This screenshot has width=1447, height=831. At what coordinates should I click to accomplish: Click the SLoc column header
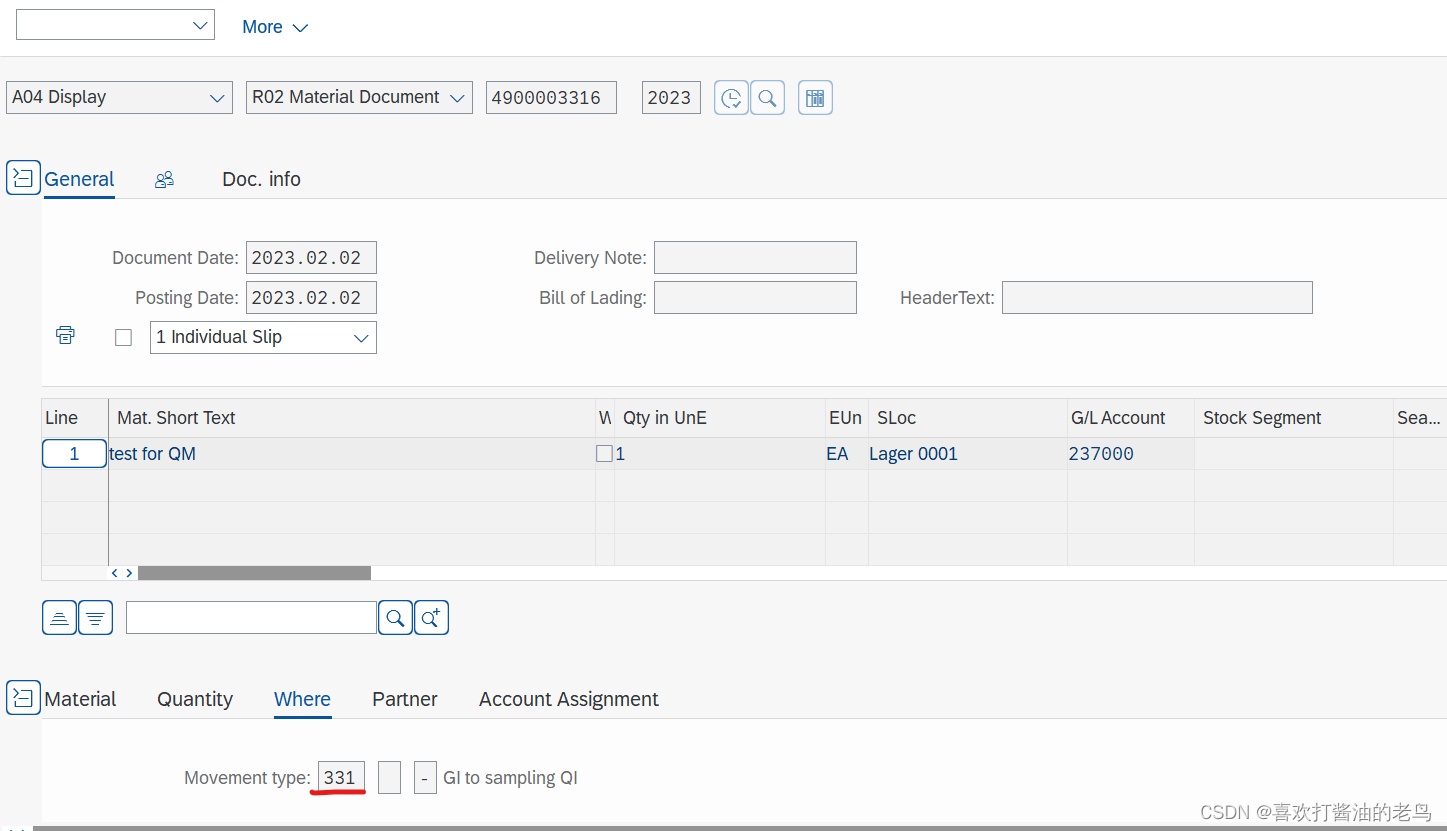tap(968, 418)
